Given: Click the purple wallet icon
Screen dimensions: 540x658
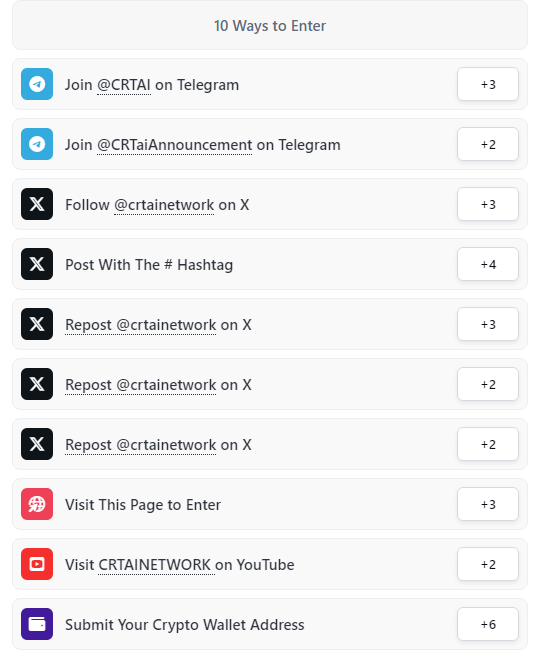Looking at the screenshot, I should tap(37, 624).
